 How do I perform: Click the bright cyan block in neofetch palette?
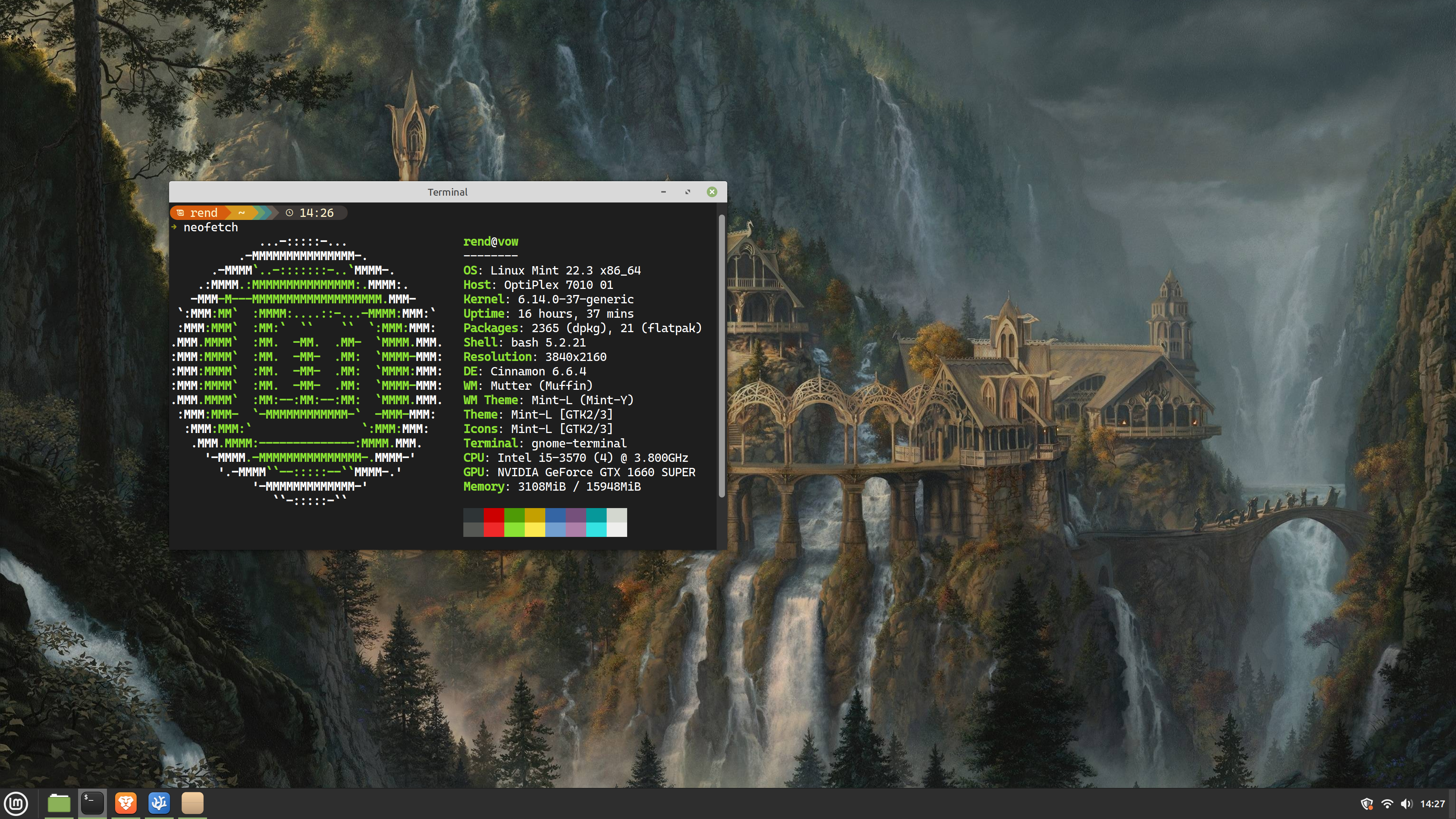(596, 530)
